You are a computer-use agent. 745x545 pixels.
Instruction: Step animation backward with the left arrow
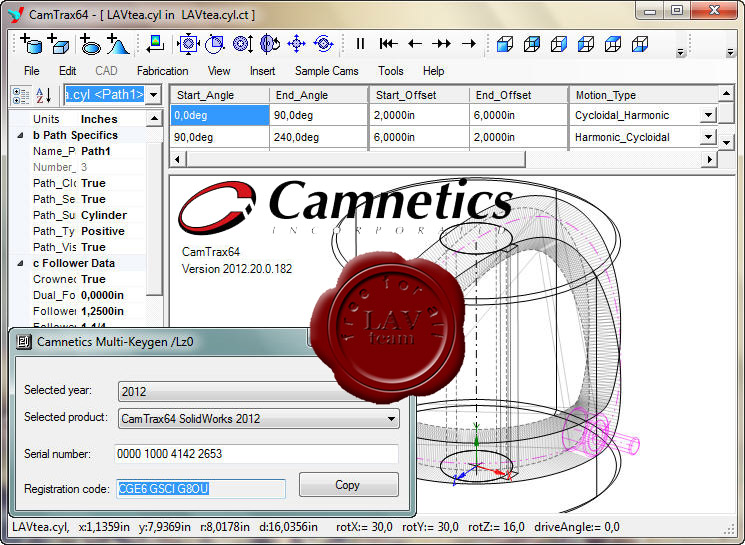415,44
